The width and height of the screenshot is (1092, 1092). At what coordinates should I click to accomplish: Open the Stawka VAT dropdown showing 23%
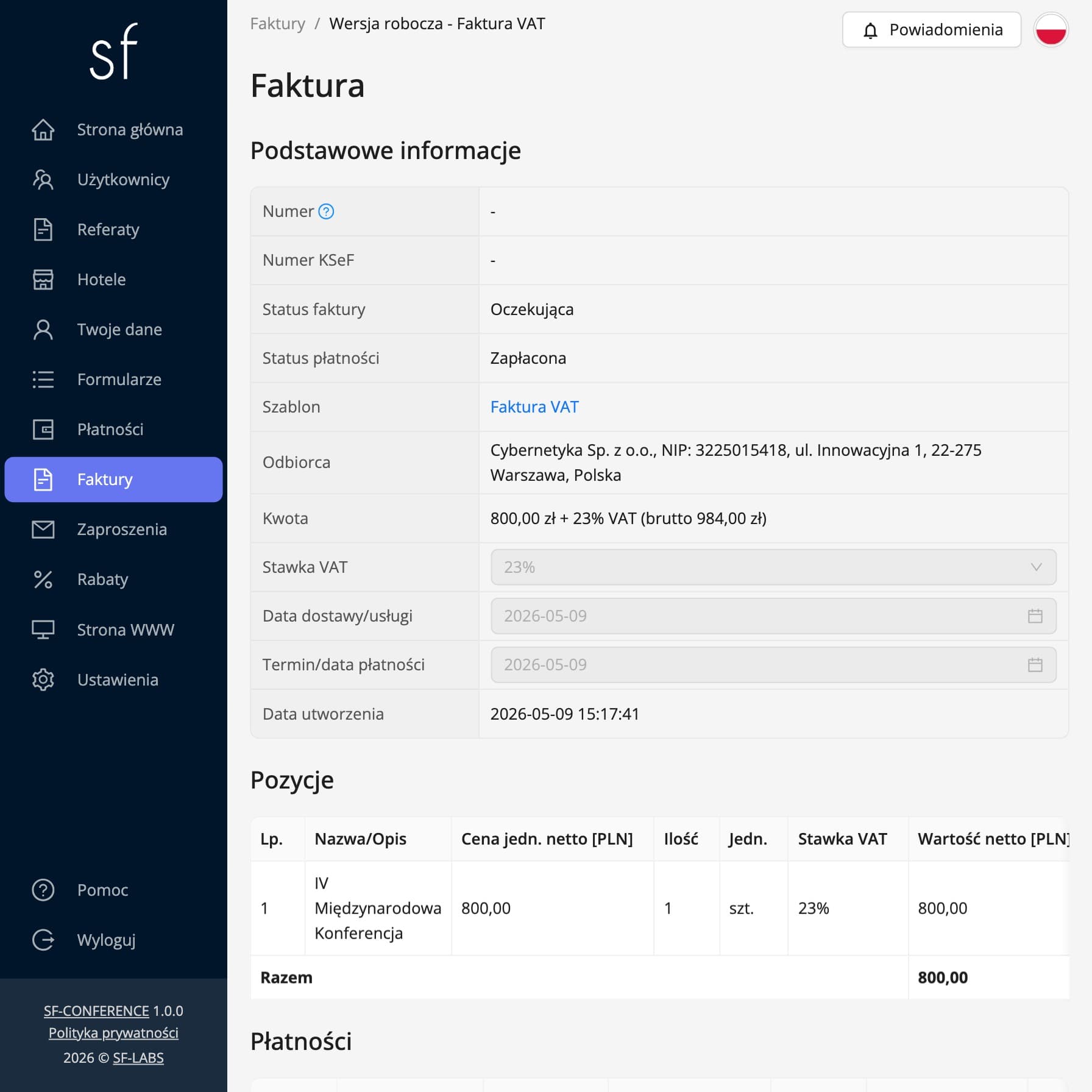click(x=773, y=567)
